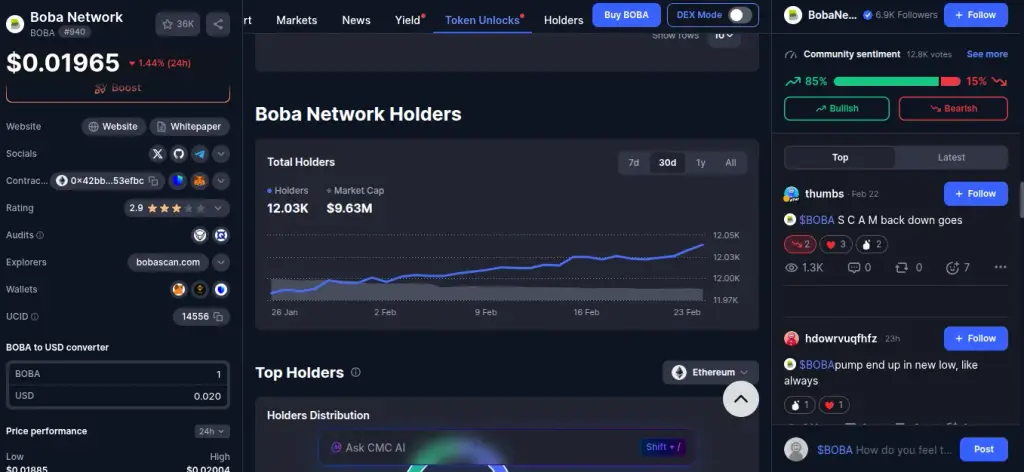The height and width of the screenshot is (472, 1024).
Task: Open more options menu on thumbs post
Action: pos(1000,267)
